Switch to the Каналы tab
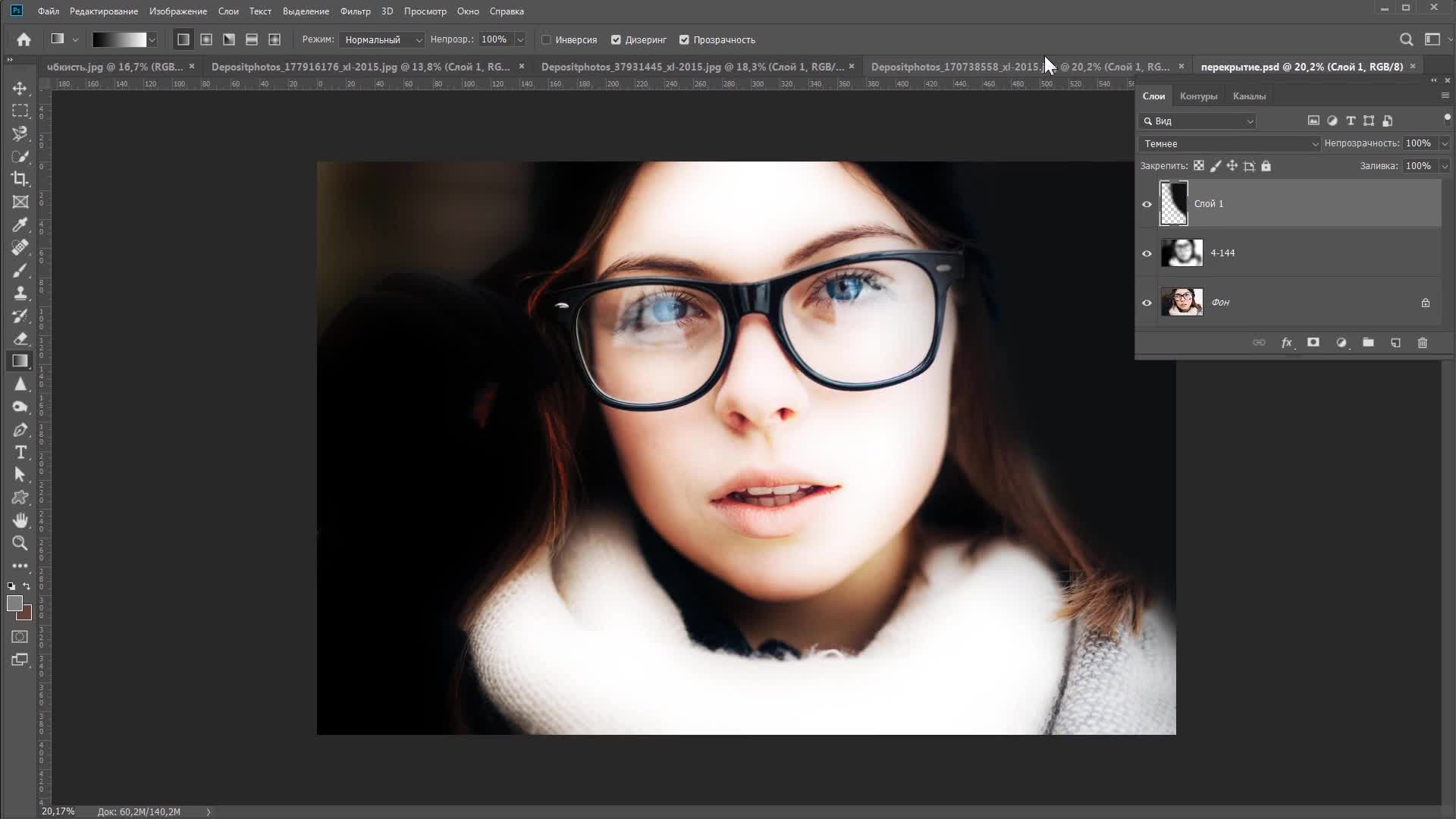The image size is (1456, 819). pos(1249,96)
